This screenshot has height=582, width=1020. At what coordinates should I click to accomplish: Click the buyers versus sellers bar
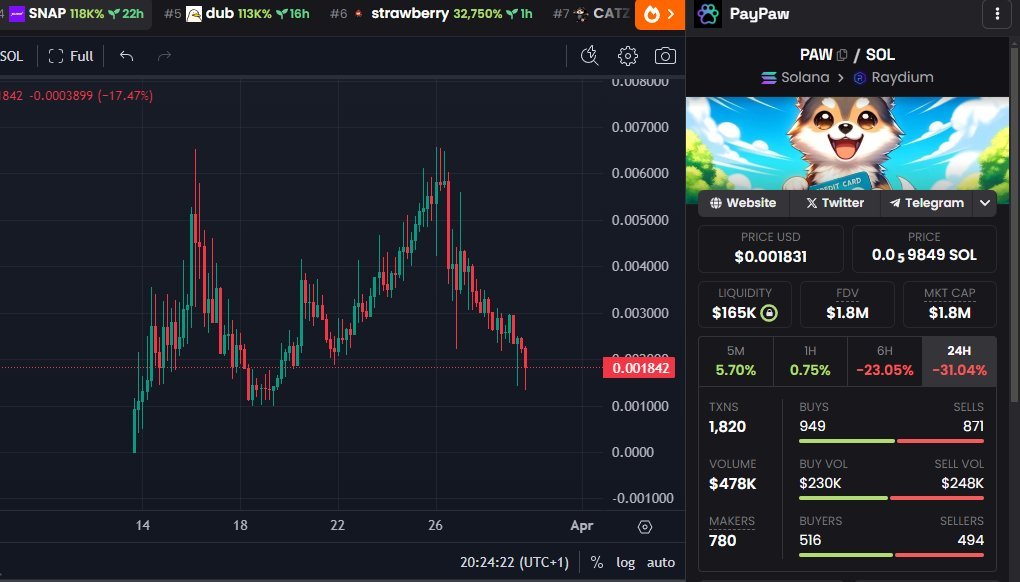(891, 555)
